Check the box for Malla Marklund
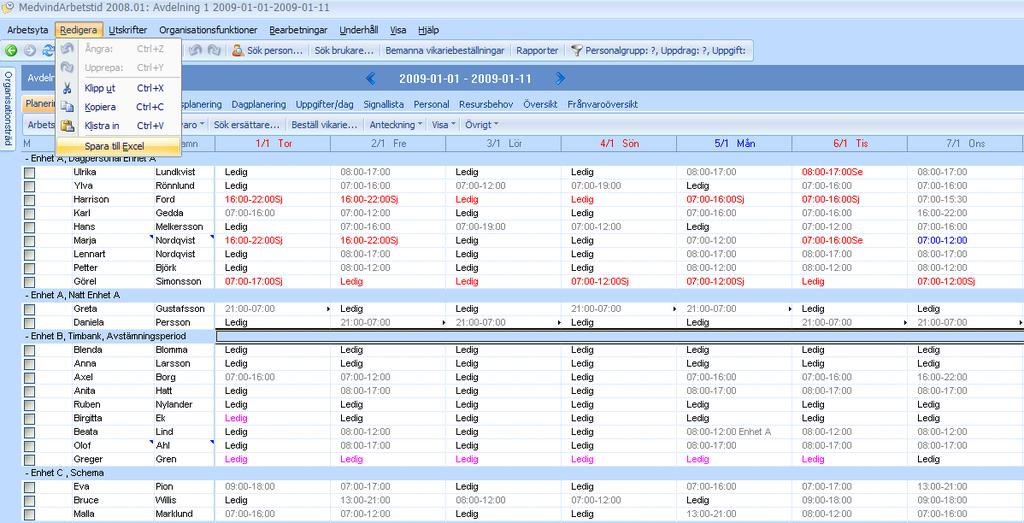The width and height of the screenshot is (1024, 523). pos(29,515)
